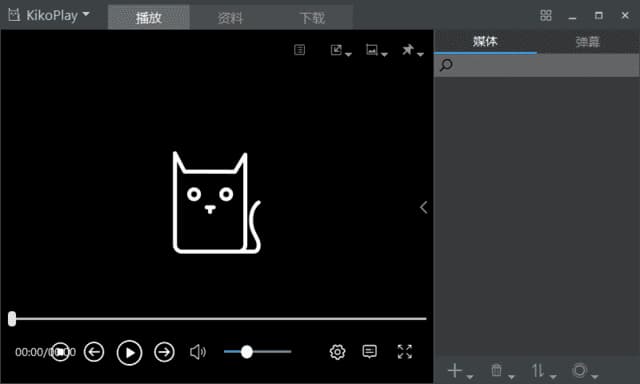The width and height of the screenshot is (640, 384).
Task: Click the loop mode circle icon
Action: [x=580, y=371]
